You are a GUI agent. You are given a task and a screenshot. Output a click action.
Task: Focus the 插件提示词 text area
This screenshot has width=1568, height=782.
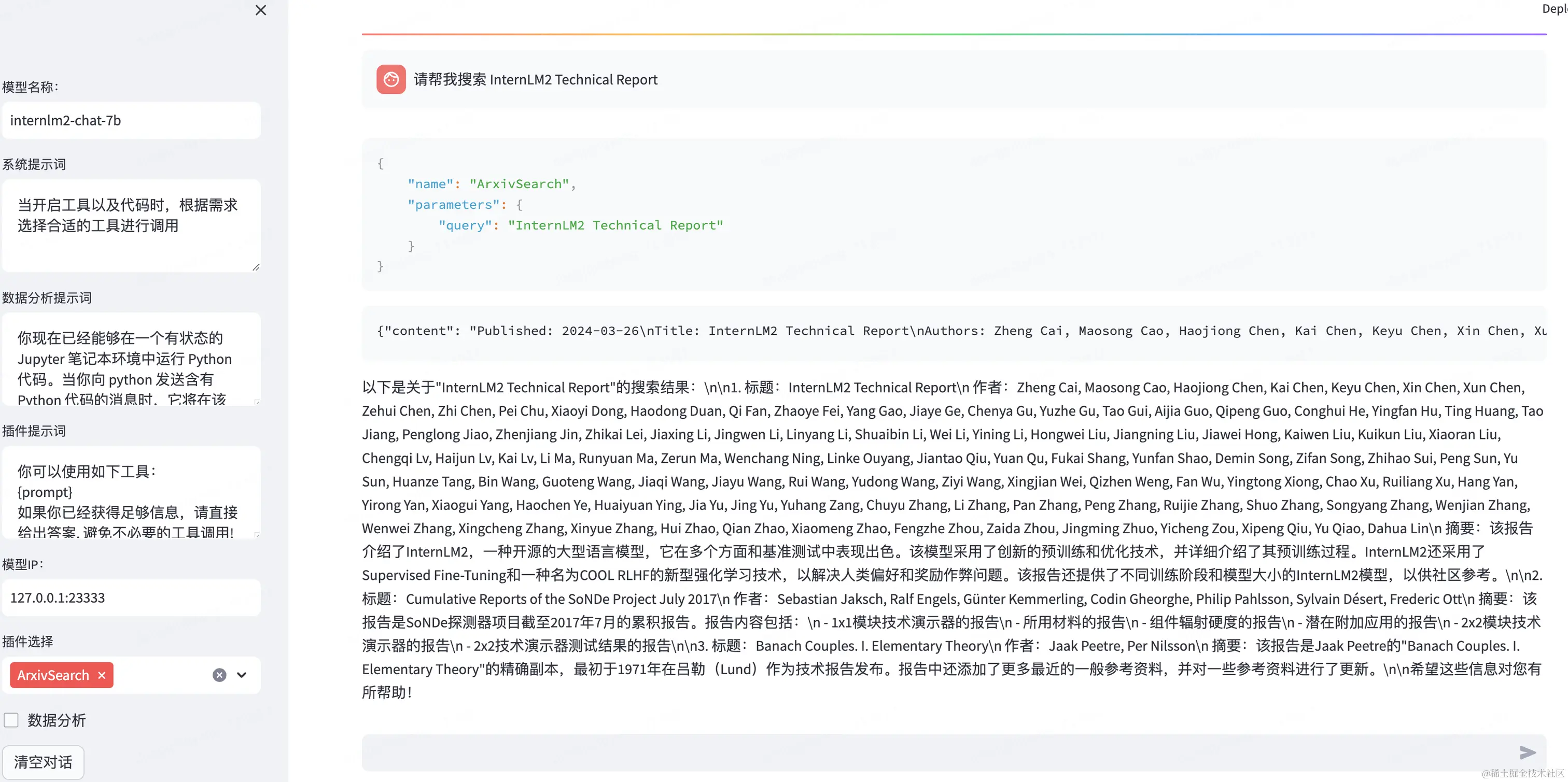(132, 492)
